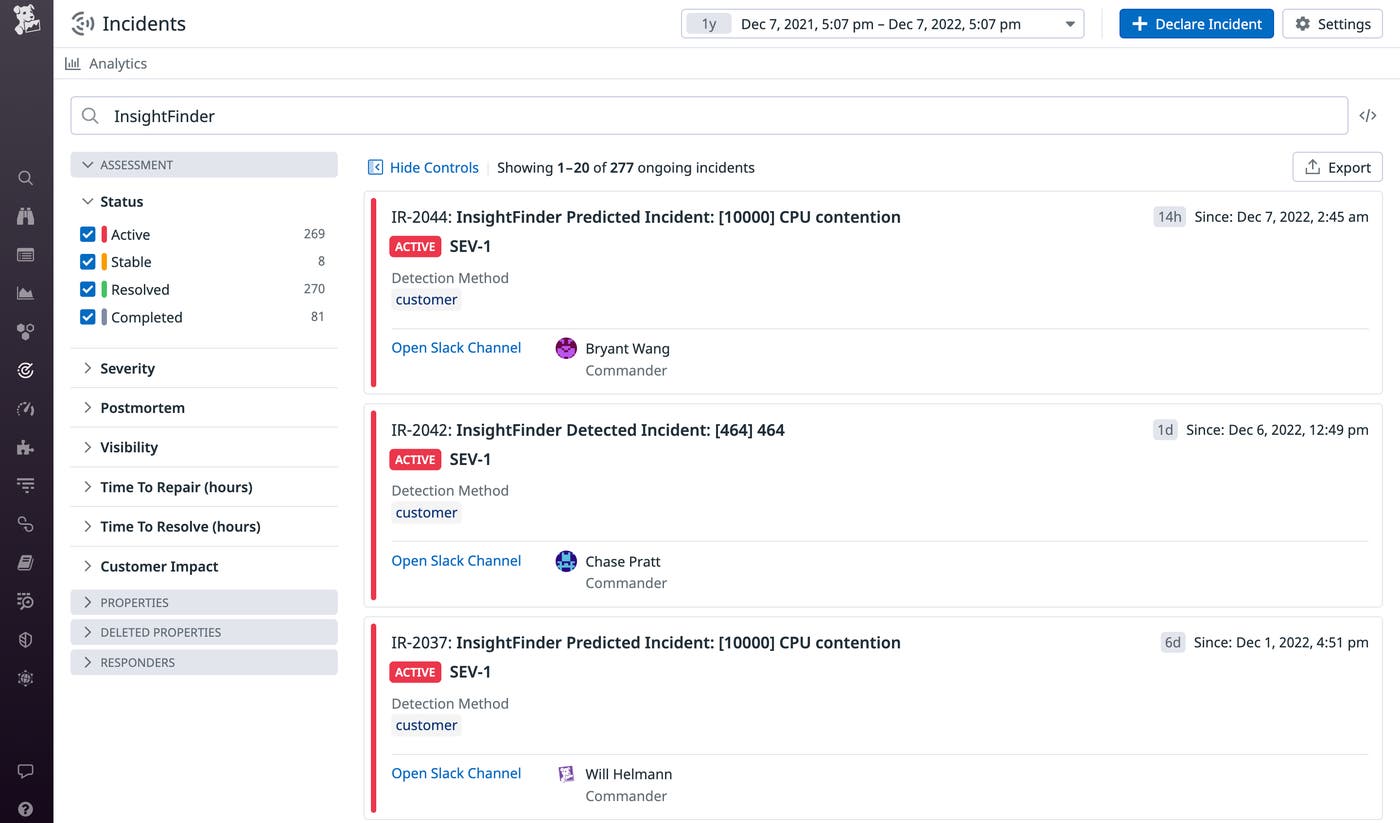This screenshot has height=823, width=1400.
Task: Click the gauge metrics icon in sidebar
Action: coord(25,409)
